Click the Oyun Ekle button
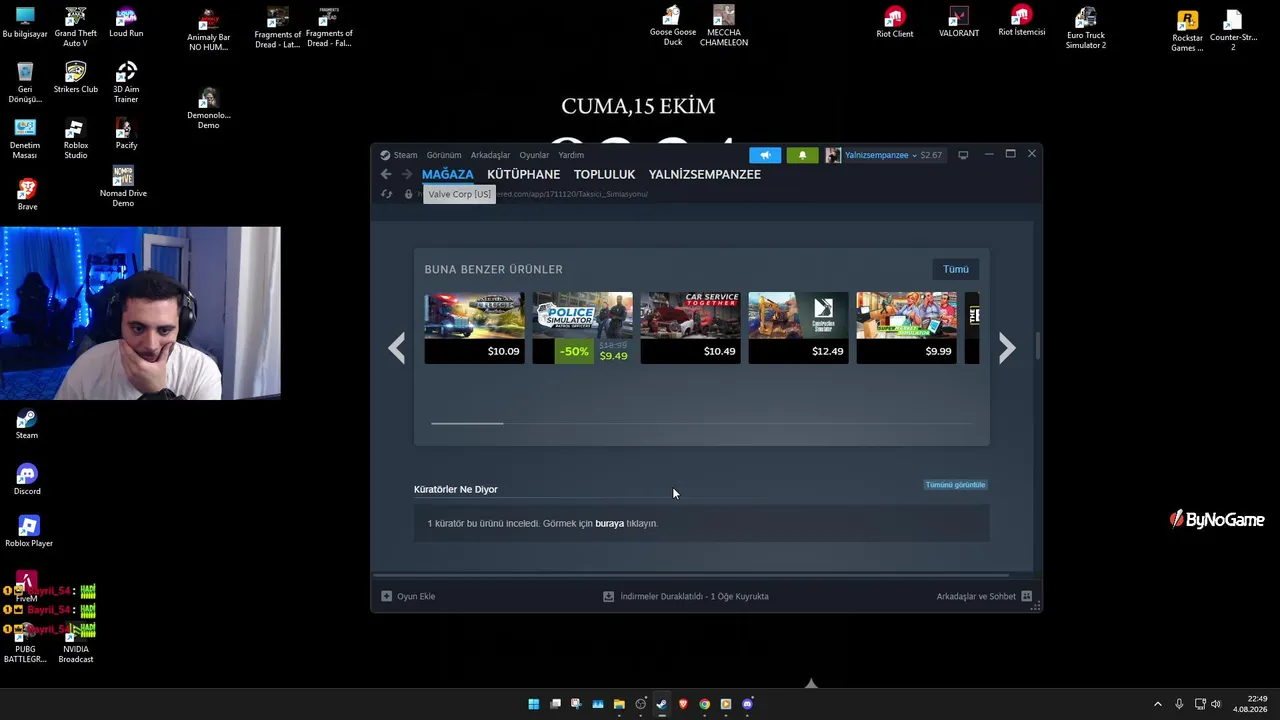The image size is (1280, 720). (408, 596)
